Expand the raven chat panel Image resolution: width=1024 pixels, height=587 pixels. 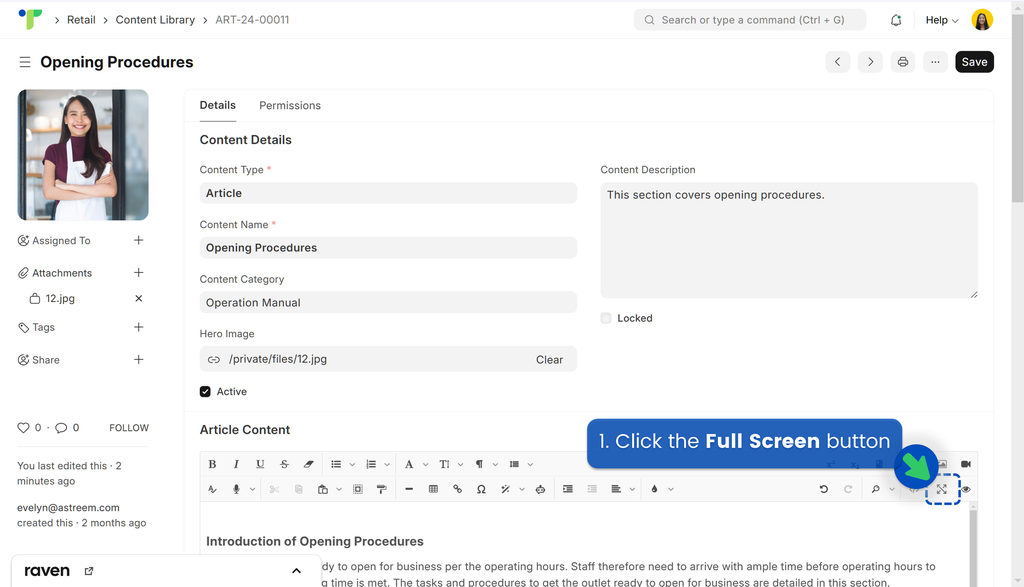point(296,571)
